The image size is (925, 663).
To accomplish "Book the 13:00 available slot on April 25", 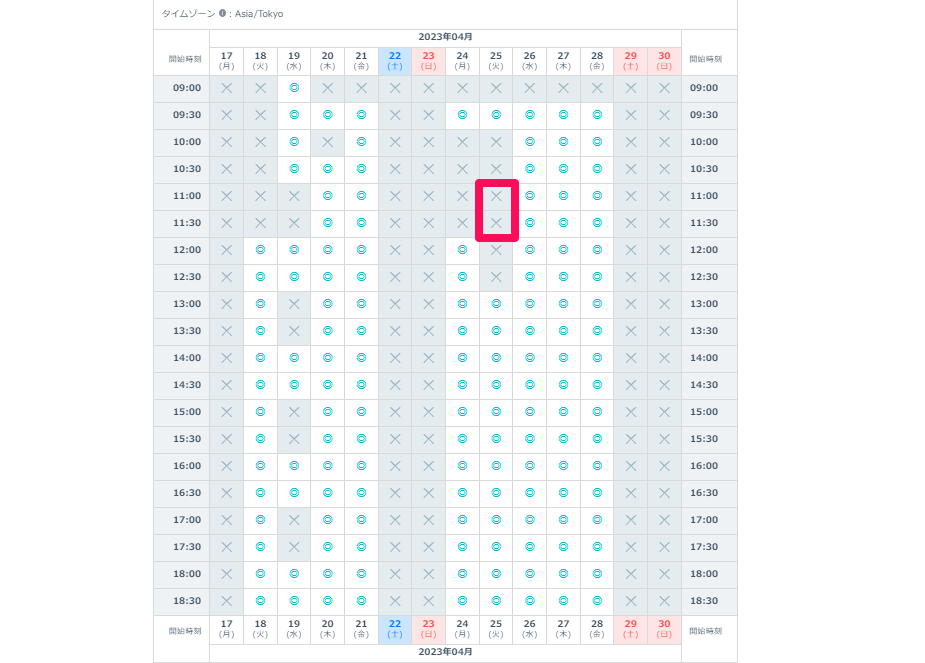I will [496, 304].
